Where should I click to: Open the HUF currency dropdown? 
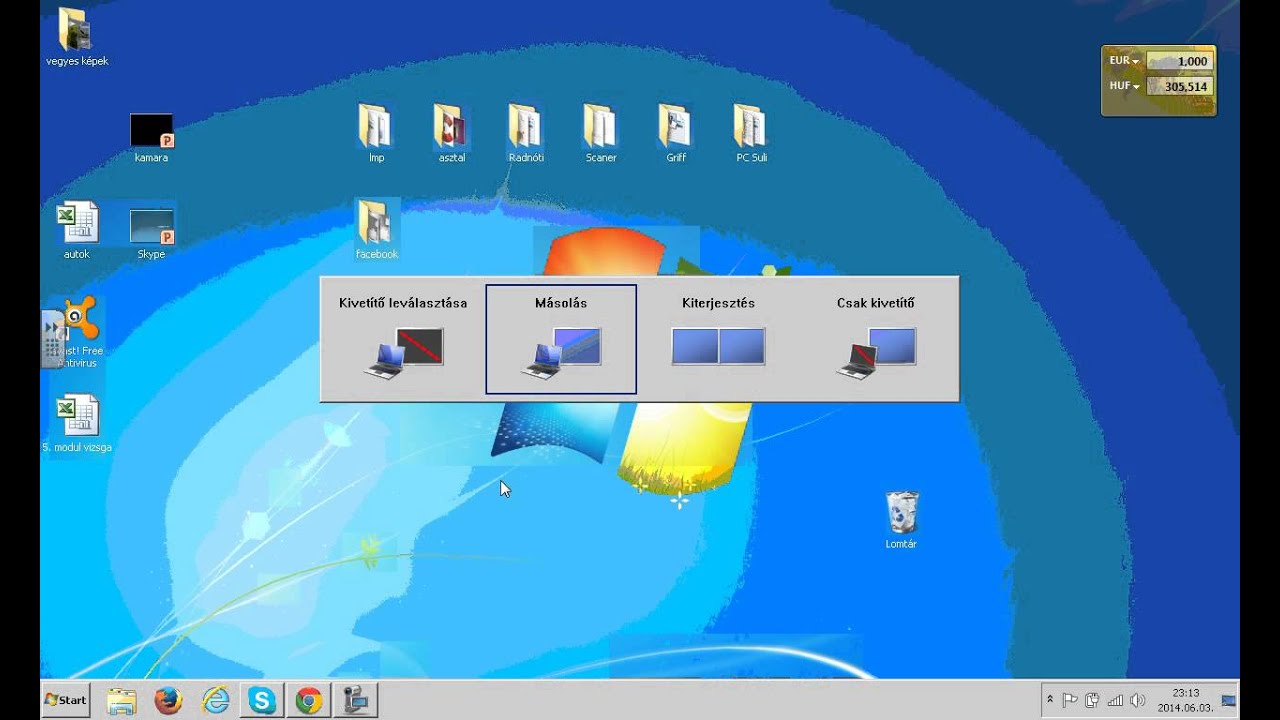pos(1124,86)
